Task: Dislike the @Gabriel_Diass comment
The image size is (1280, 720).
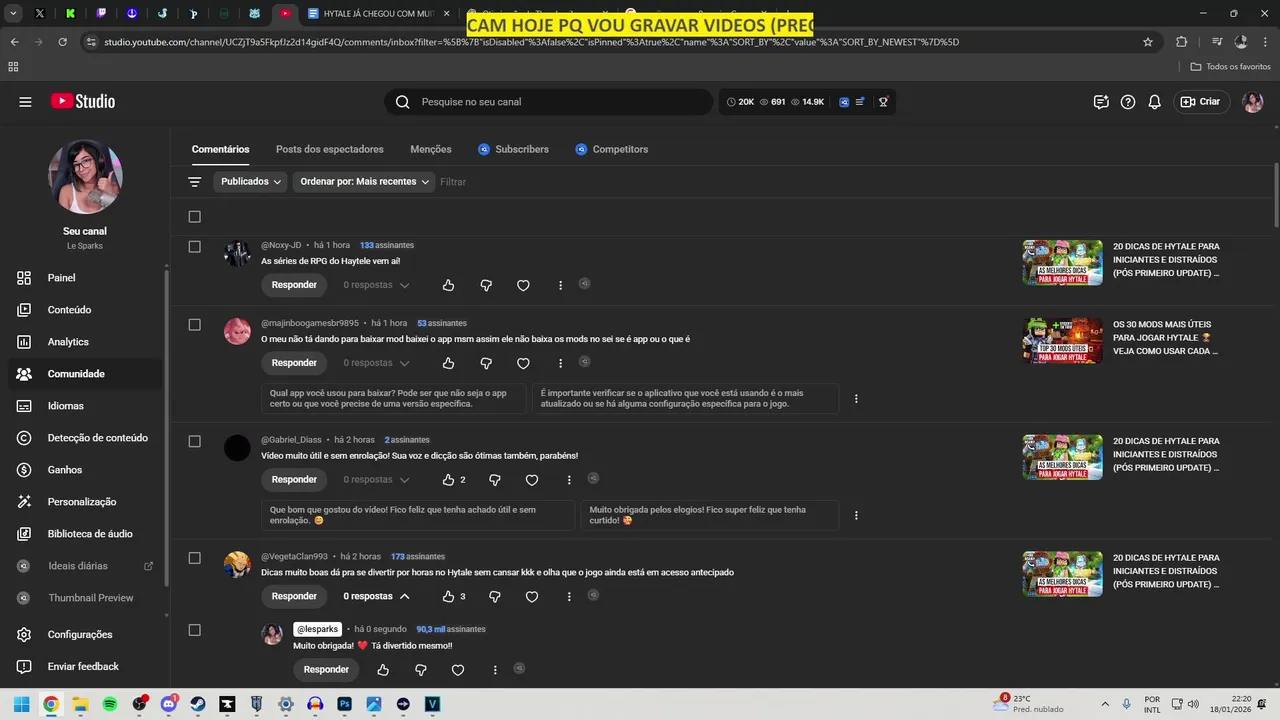Action: 494,480
